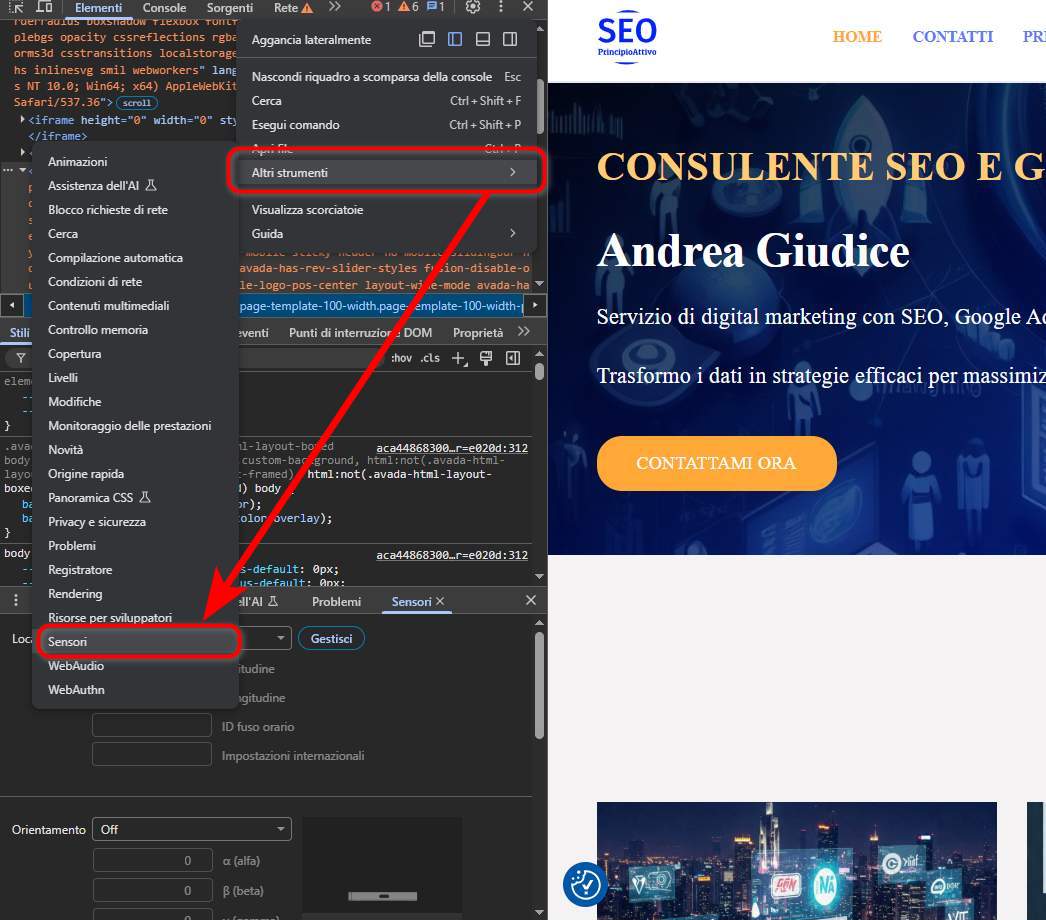Click the CONTATTAMI ORA button
Viewport: 1046px width, 920px height.
pos(716,463)
